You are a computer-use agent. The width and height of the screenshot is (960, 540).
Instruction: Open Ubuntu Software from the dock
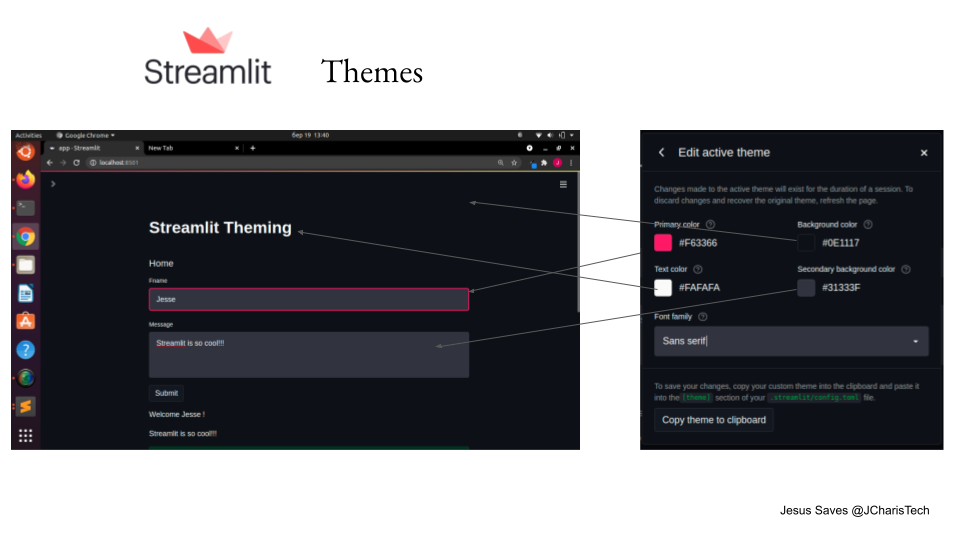click(26, 321)
